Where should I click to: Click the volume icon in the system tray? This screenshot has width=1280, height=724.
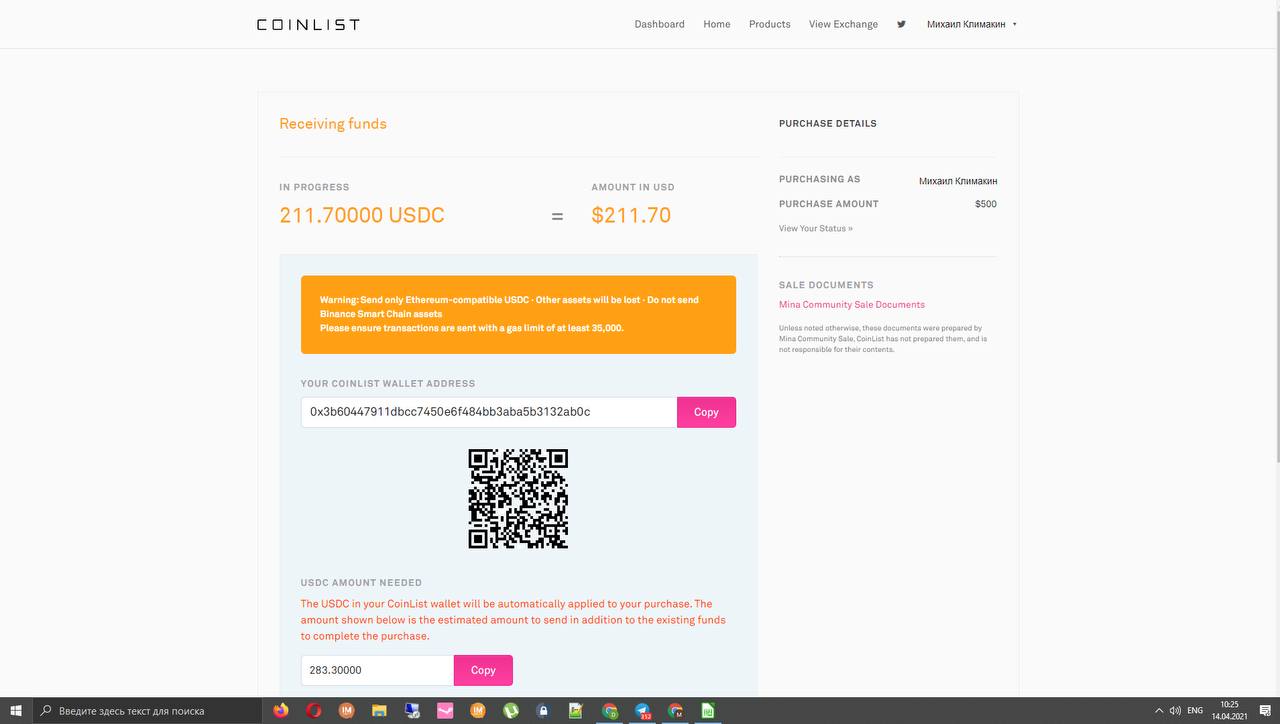(1175, 711)
